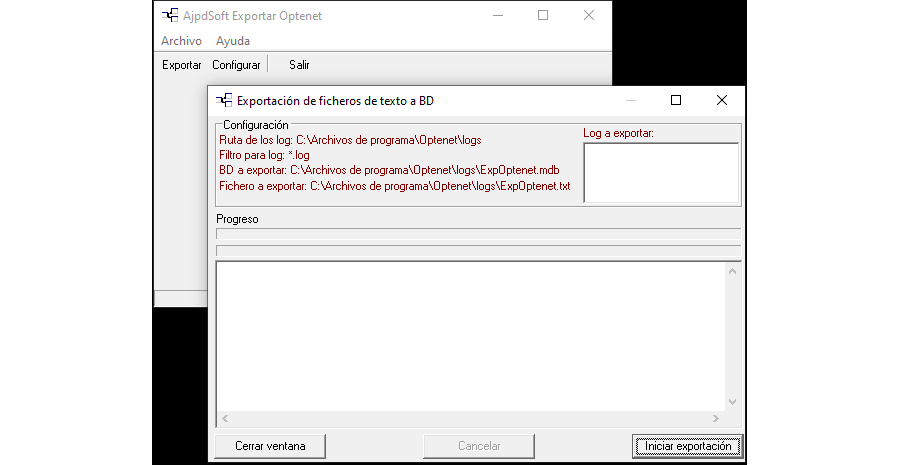Click inside the Log a exportar list box
The width and height of the screenshot is (900, 465).
point(661,173)
